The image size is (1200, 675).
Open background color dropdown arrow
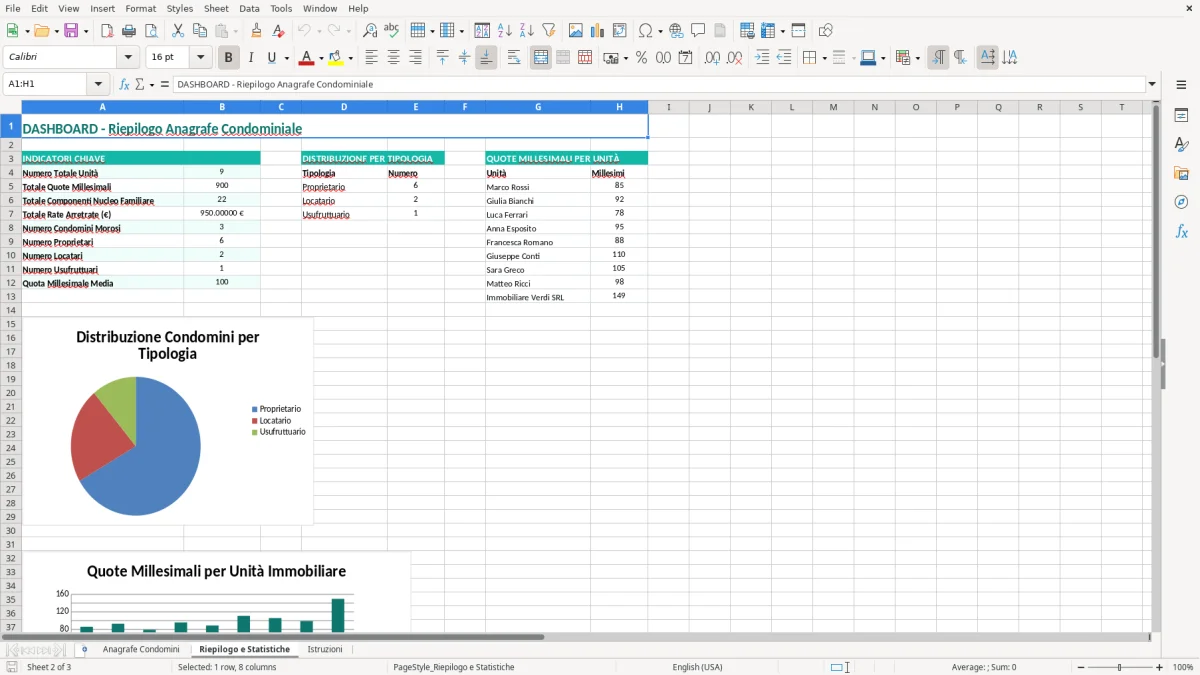(350, 58)
